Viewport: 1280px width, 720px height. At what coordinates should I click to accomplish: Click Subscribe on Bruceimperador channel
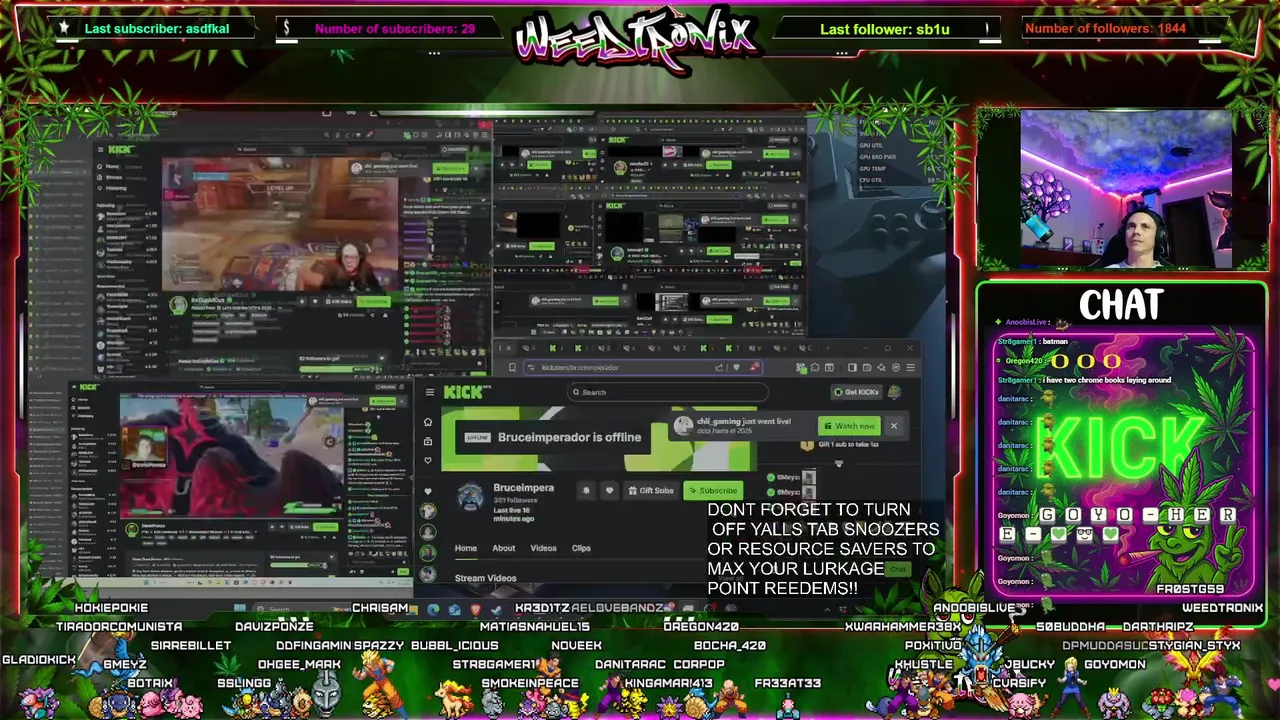(x=713, y=490)
